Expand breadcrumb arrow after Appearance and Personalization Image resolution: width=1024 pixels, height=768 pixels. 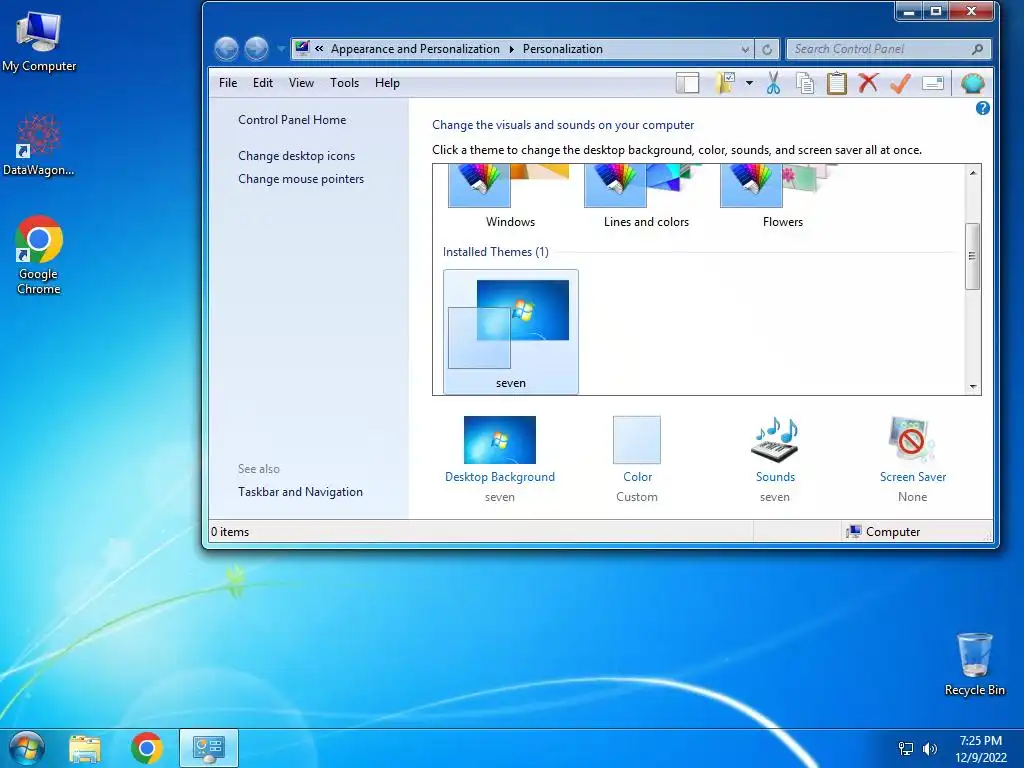511,49
